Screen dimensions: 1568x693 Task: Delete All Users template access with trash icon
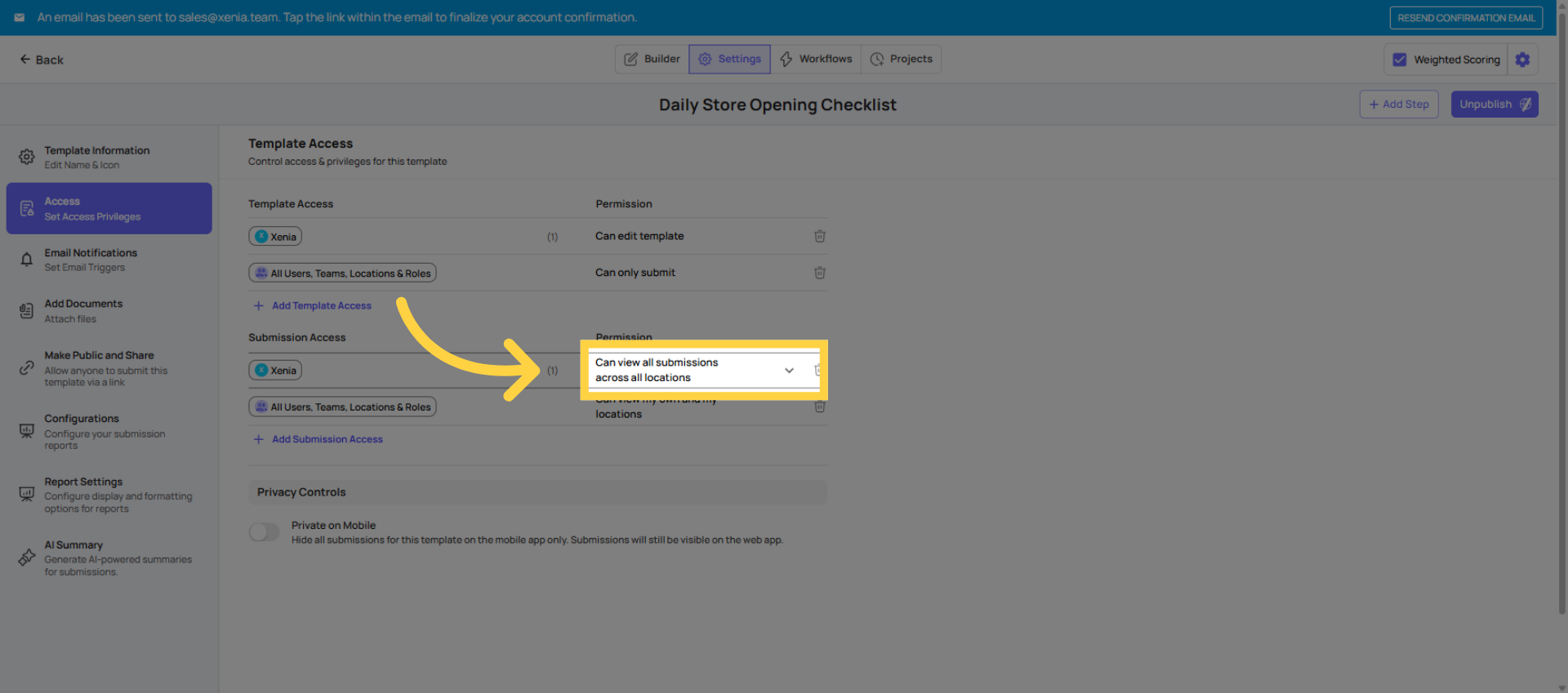coord(820,273)
